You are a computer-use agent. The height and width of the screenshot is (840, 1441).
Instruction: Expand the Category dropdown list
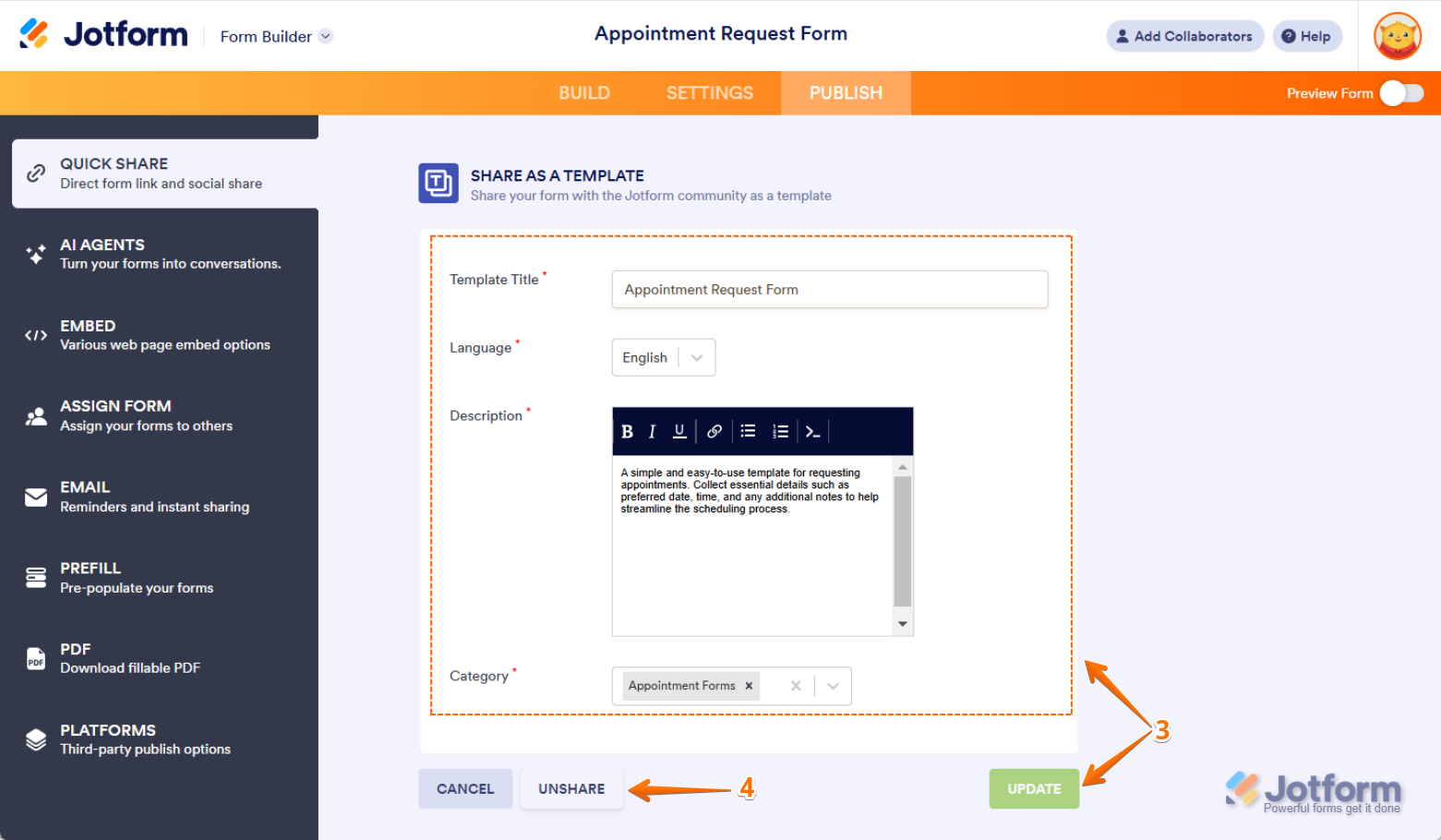click(x=834, y=686)
